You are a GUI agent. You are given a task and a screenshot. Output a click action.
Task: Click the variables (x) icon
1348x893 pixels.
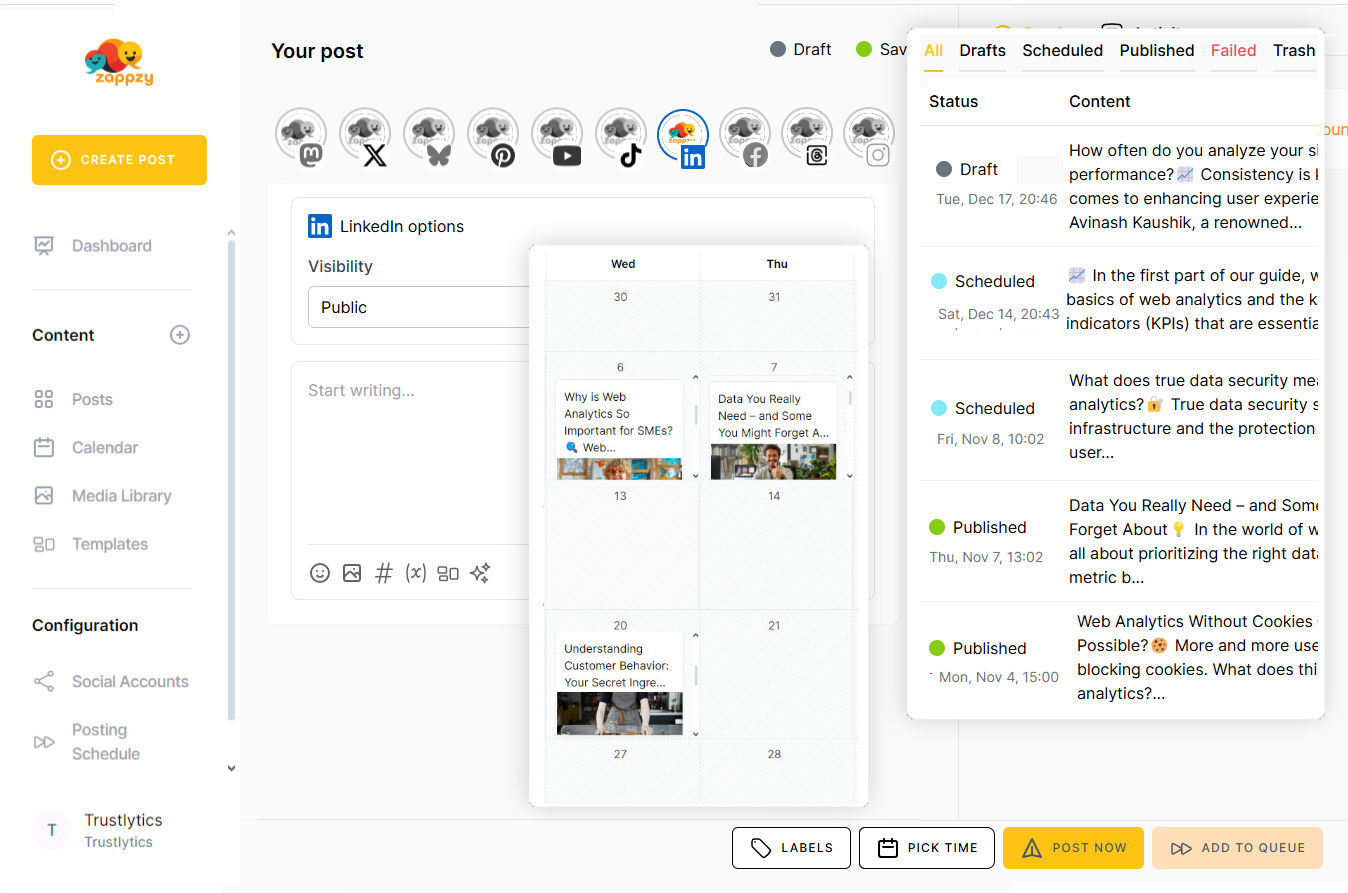pyautogui.click(x=416, y=573)
